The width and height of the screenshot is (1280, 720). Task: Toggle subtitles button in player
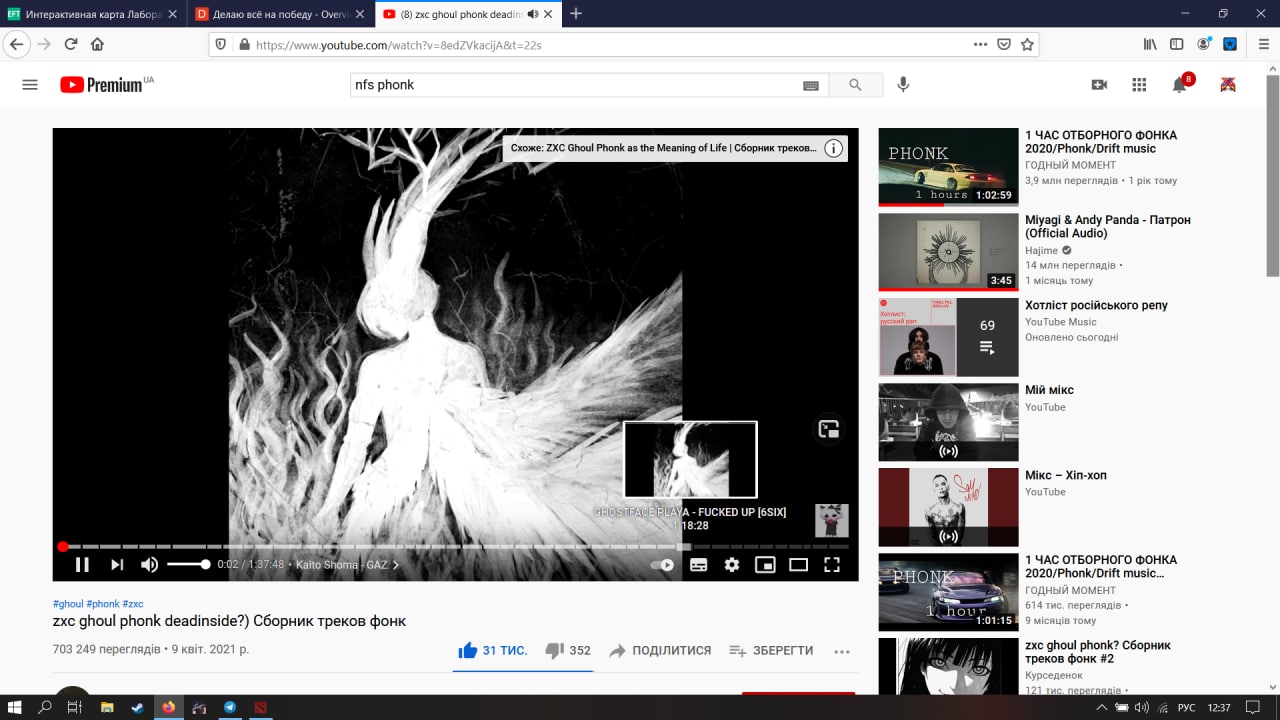tap(698, 565)
